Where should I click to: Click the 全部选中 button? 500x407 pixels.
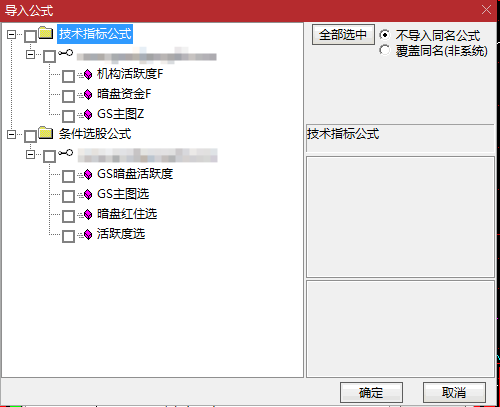pos(343,35)
